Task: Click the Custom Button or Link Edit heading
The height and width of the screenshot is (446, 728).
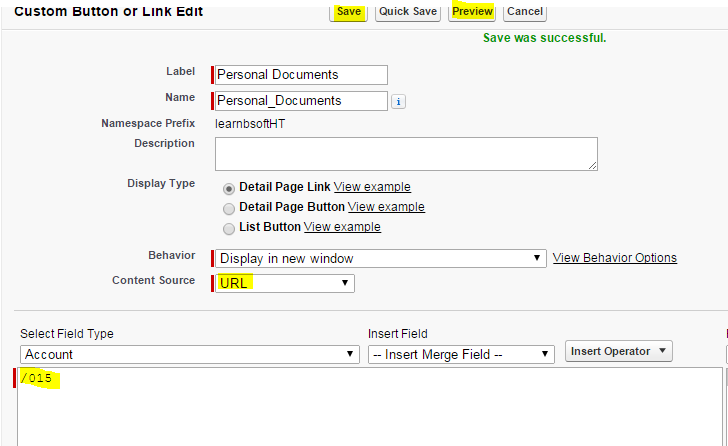Action: pyautogui.click(x=108, y=11)
